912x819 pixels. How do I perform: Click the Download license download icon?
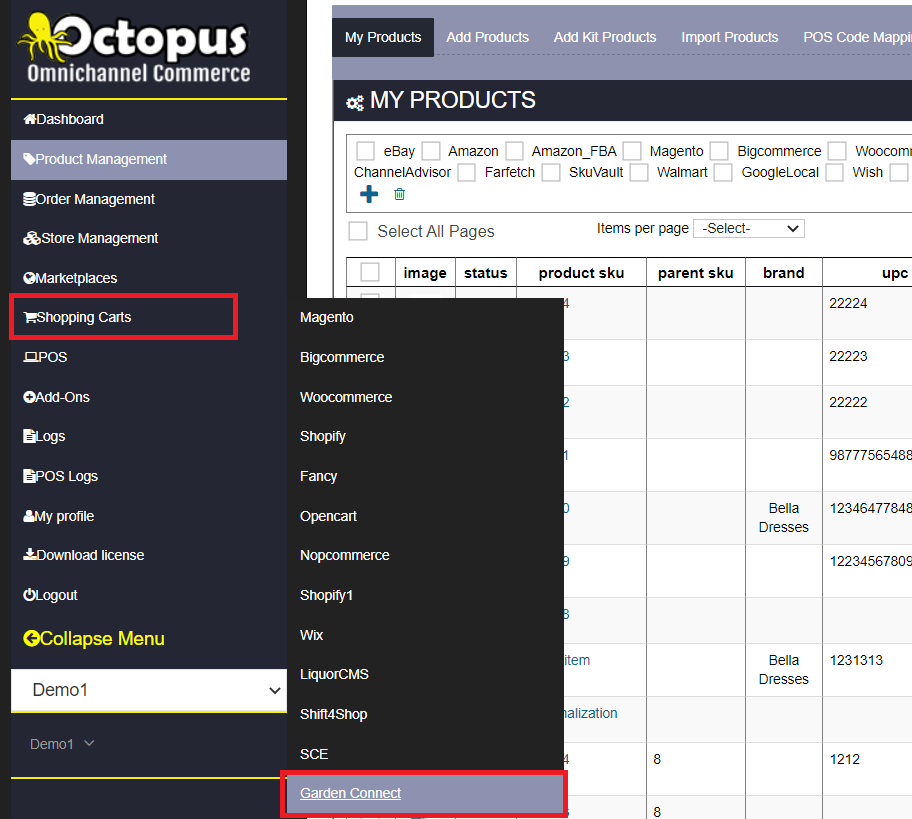point(30,555)
